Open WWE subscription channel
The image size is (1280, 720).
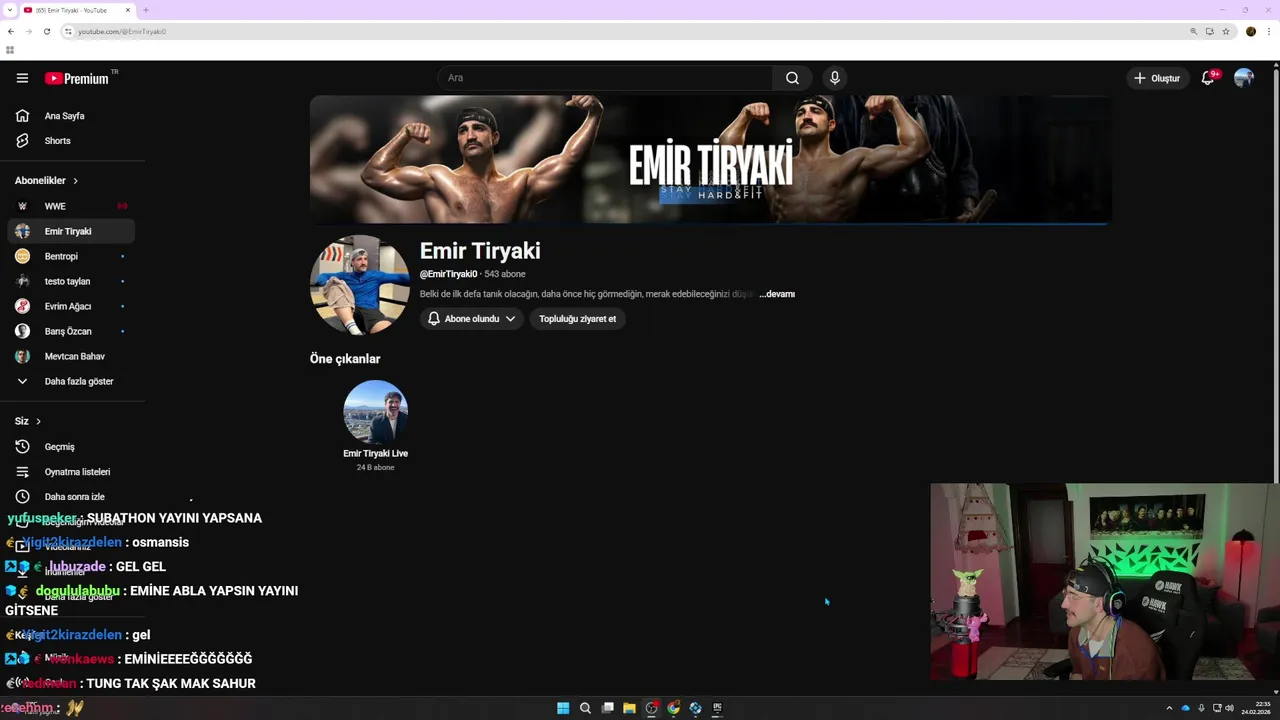[70, 206]
